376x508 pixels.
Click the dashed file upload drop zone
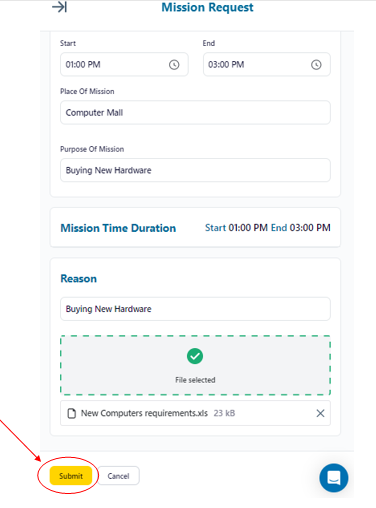coord(195,365)
